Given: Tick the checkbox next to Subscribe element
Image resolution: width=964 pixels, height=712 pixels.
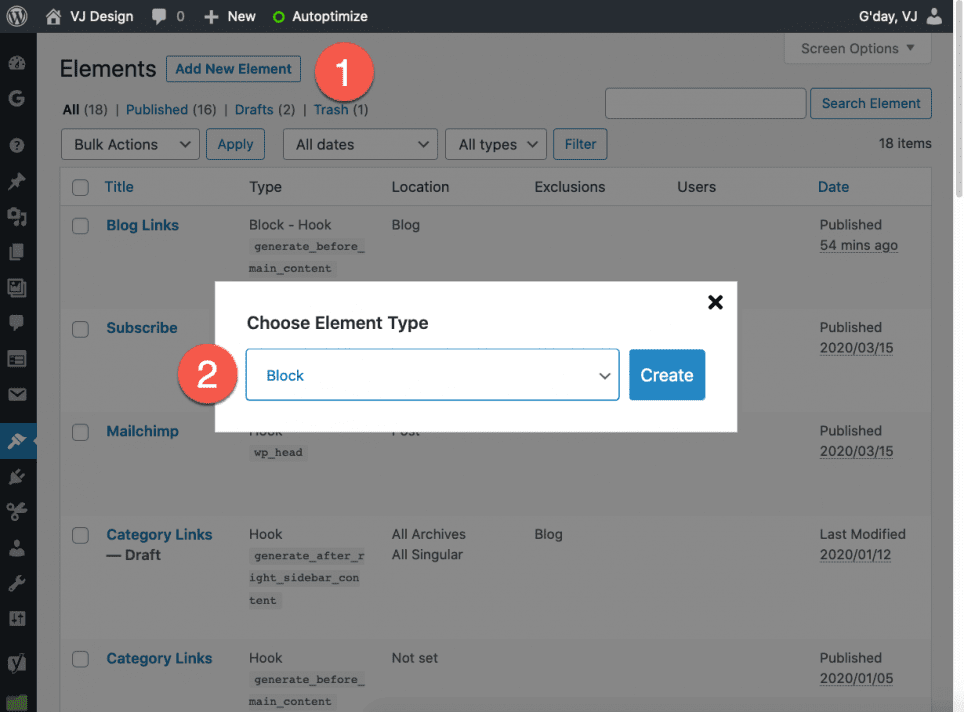Looking at the screenshot, I should click(80, 328).
